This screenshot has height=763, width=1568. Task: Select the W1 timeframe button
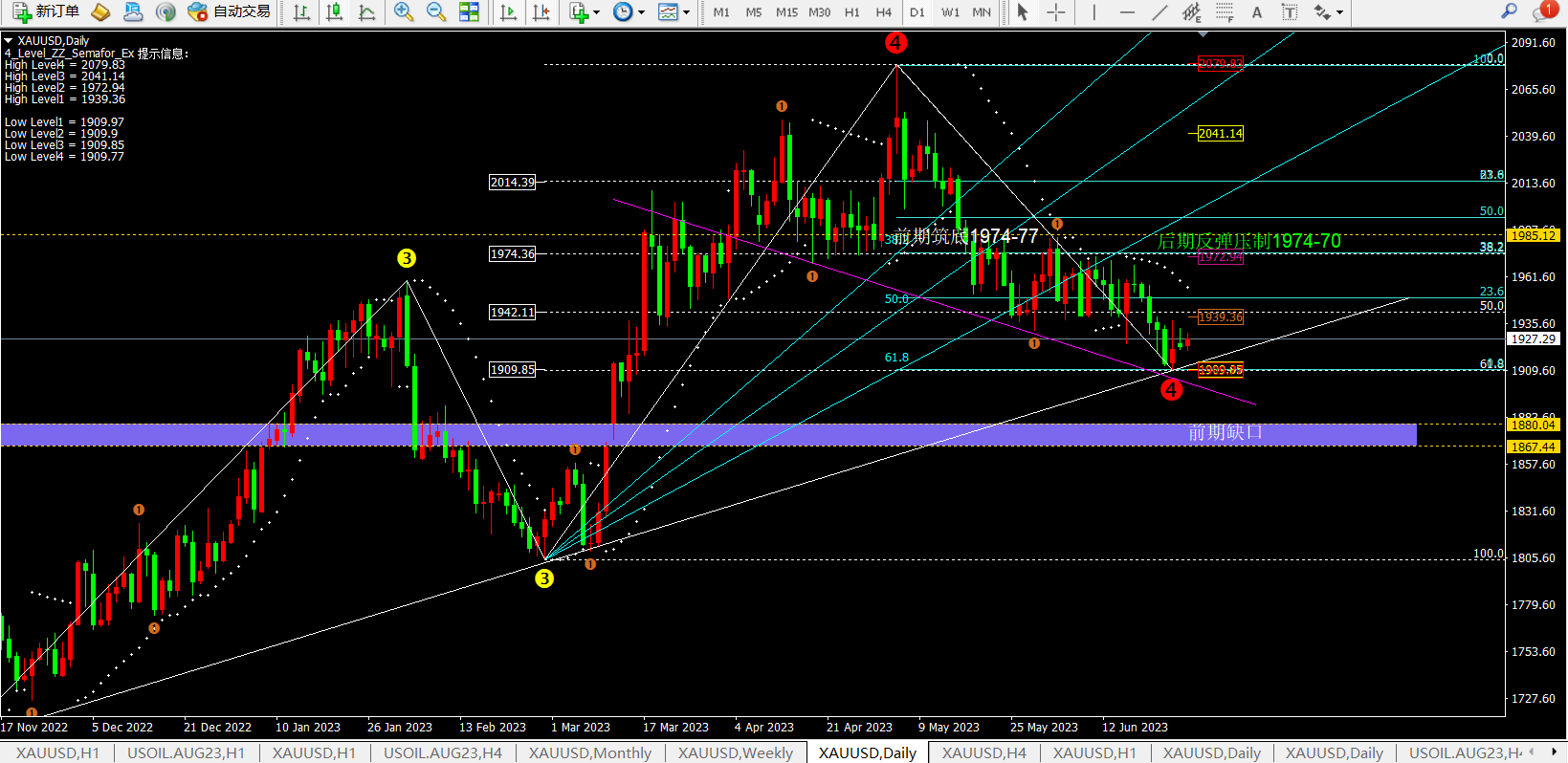point(950,12)
